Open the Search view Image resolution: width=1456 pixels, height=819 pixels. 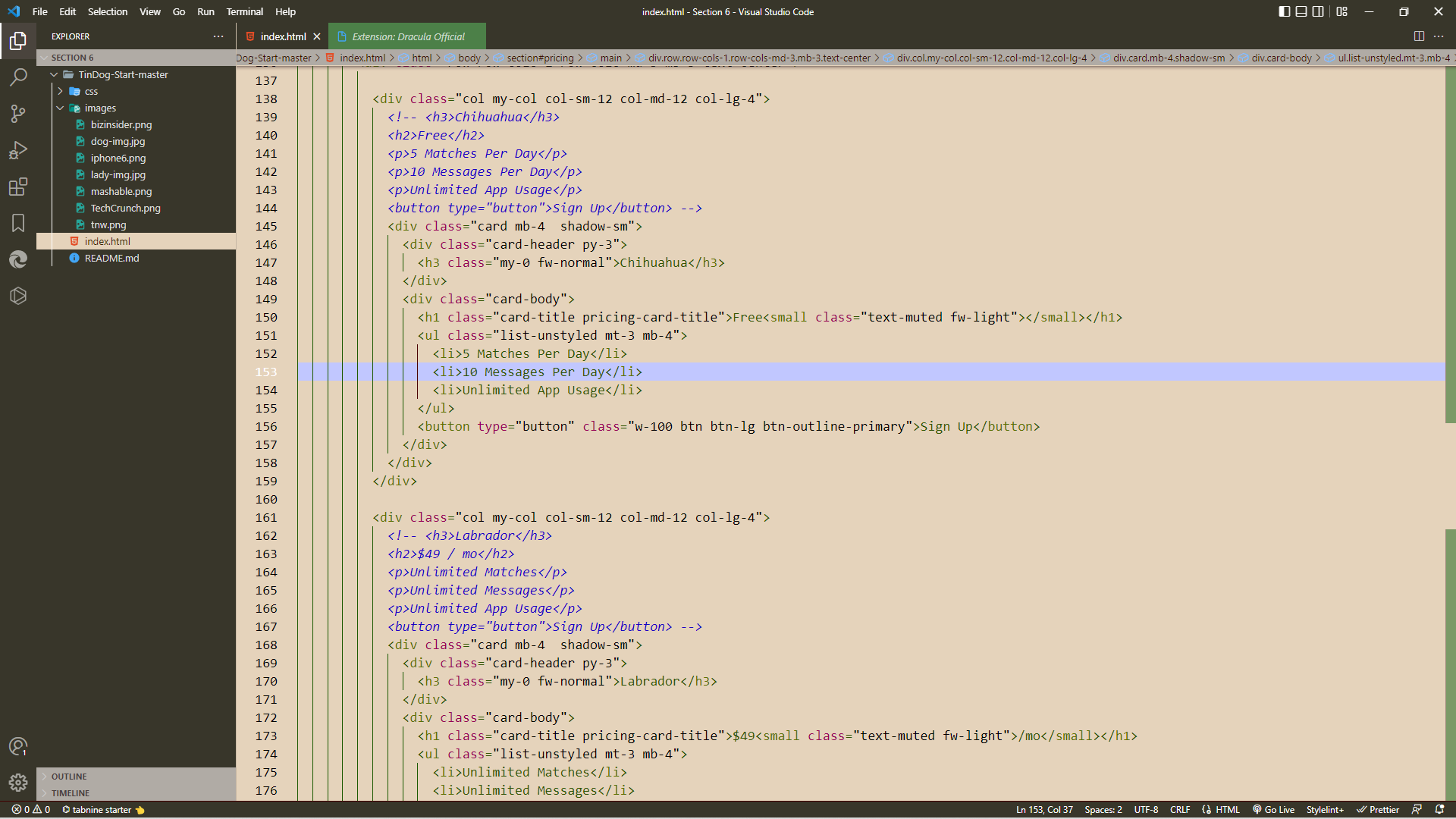pos(18,77)
